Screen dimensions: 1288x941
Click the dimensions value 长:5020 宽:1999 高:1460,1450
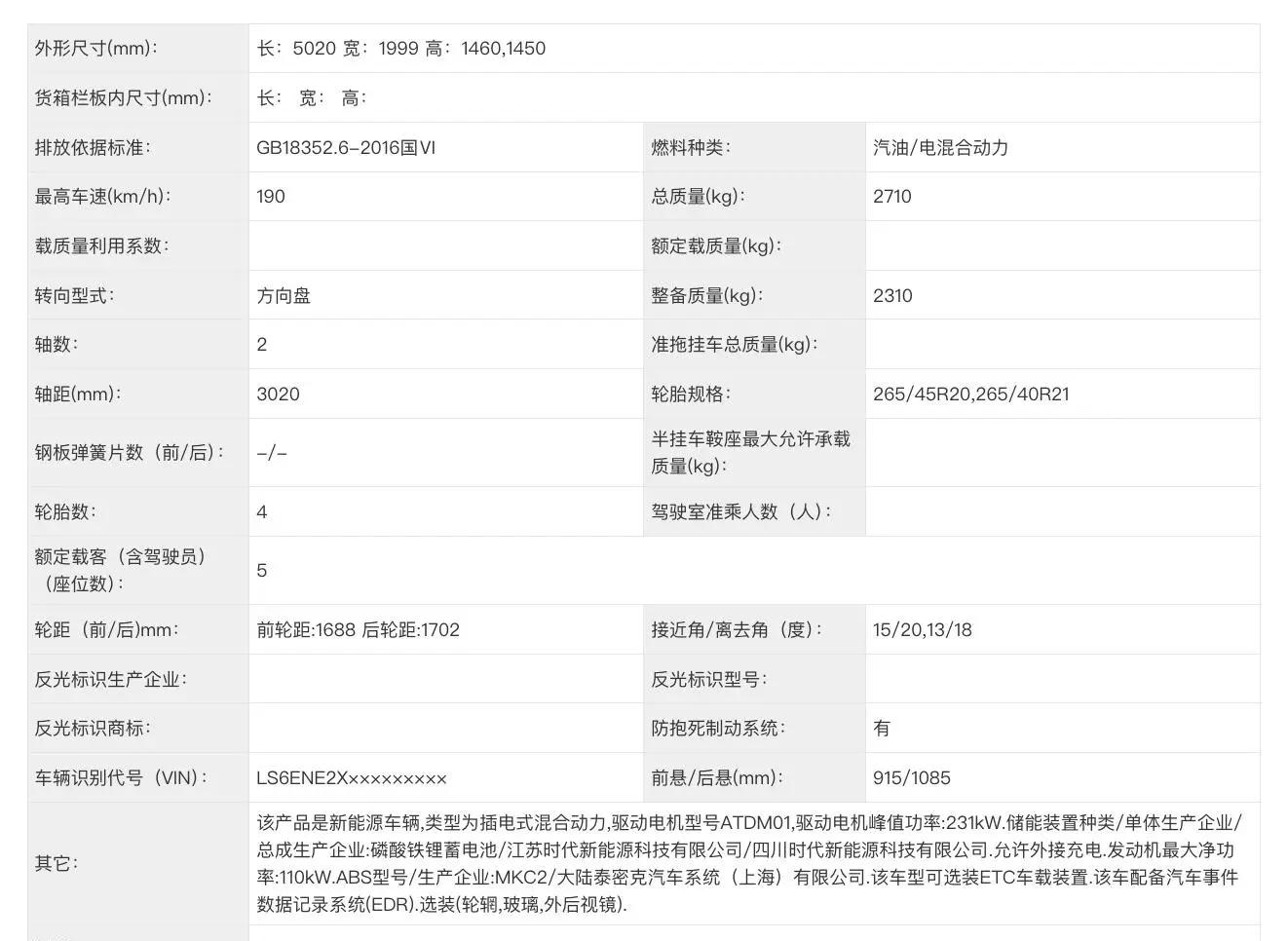click(x=400, y=49)
